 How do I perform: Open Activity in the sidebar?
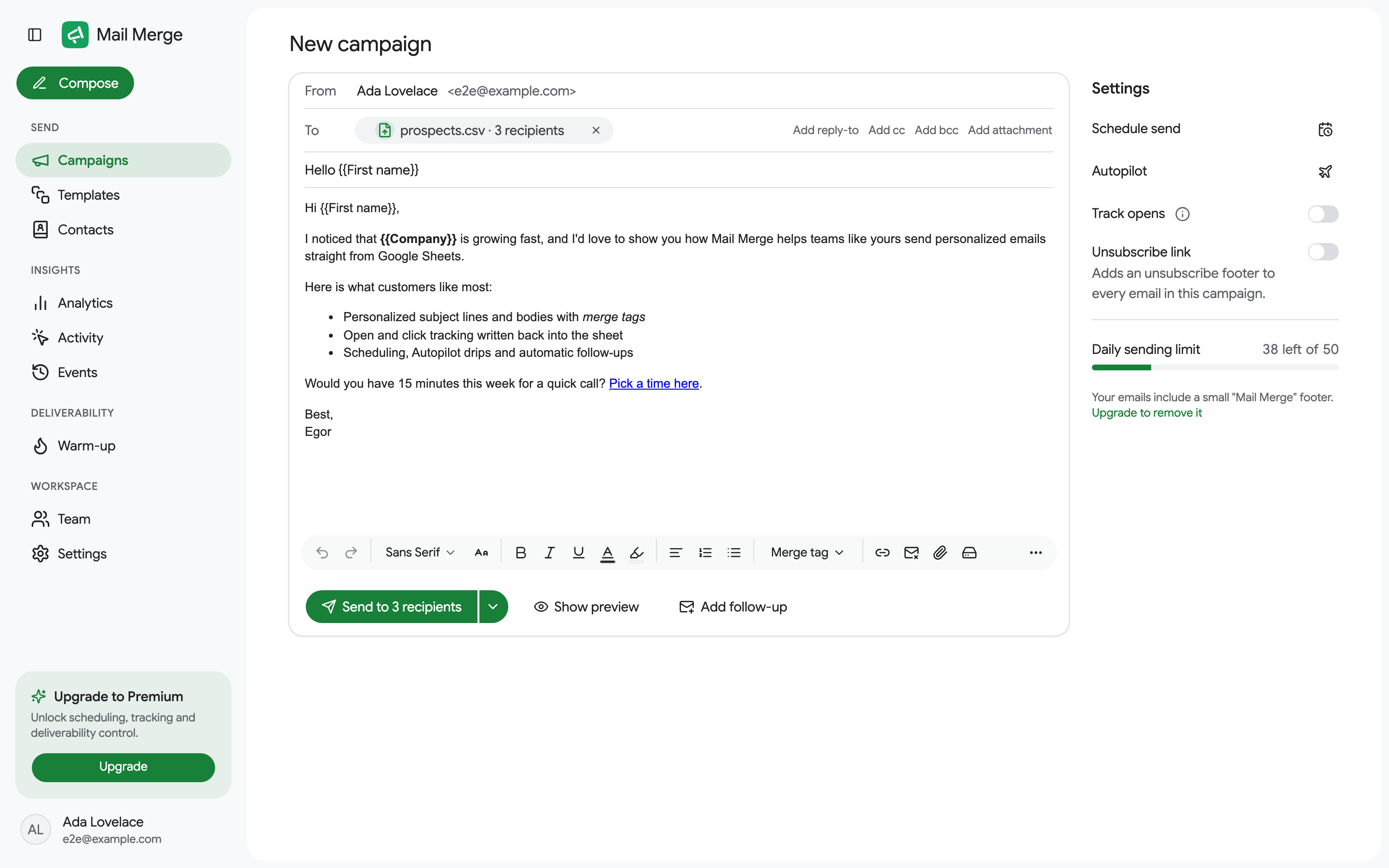(x=123, y=338)
